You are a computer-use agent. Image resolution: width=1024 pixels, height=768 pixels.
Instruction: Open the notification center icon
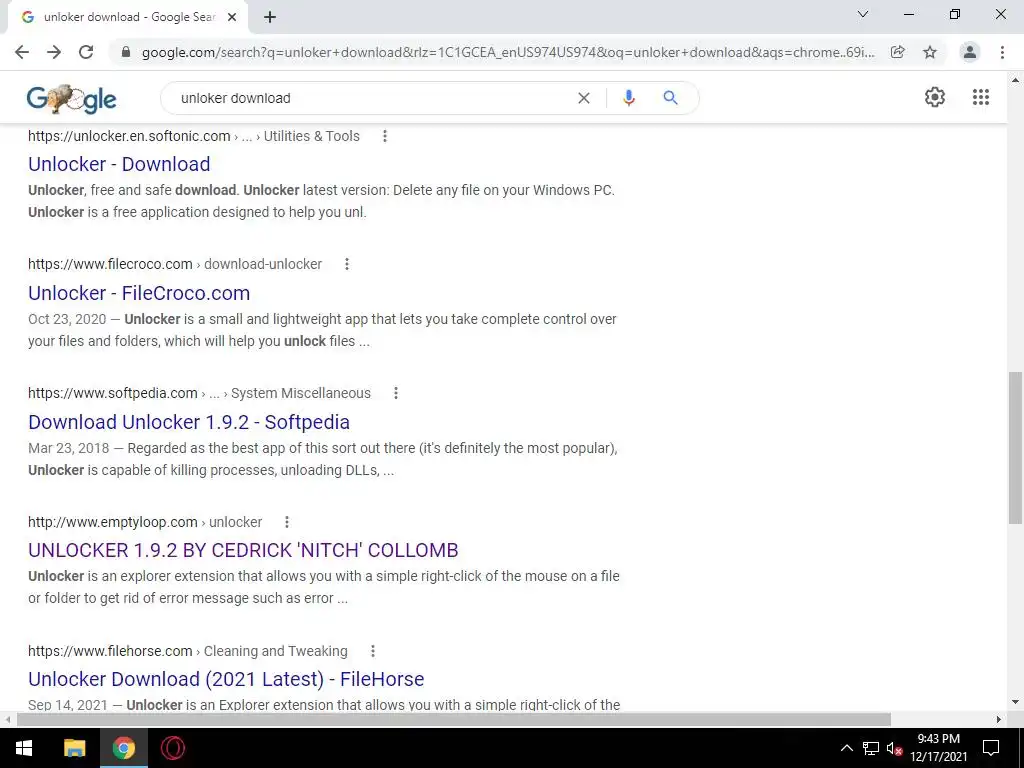[x=991, y=748]
